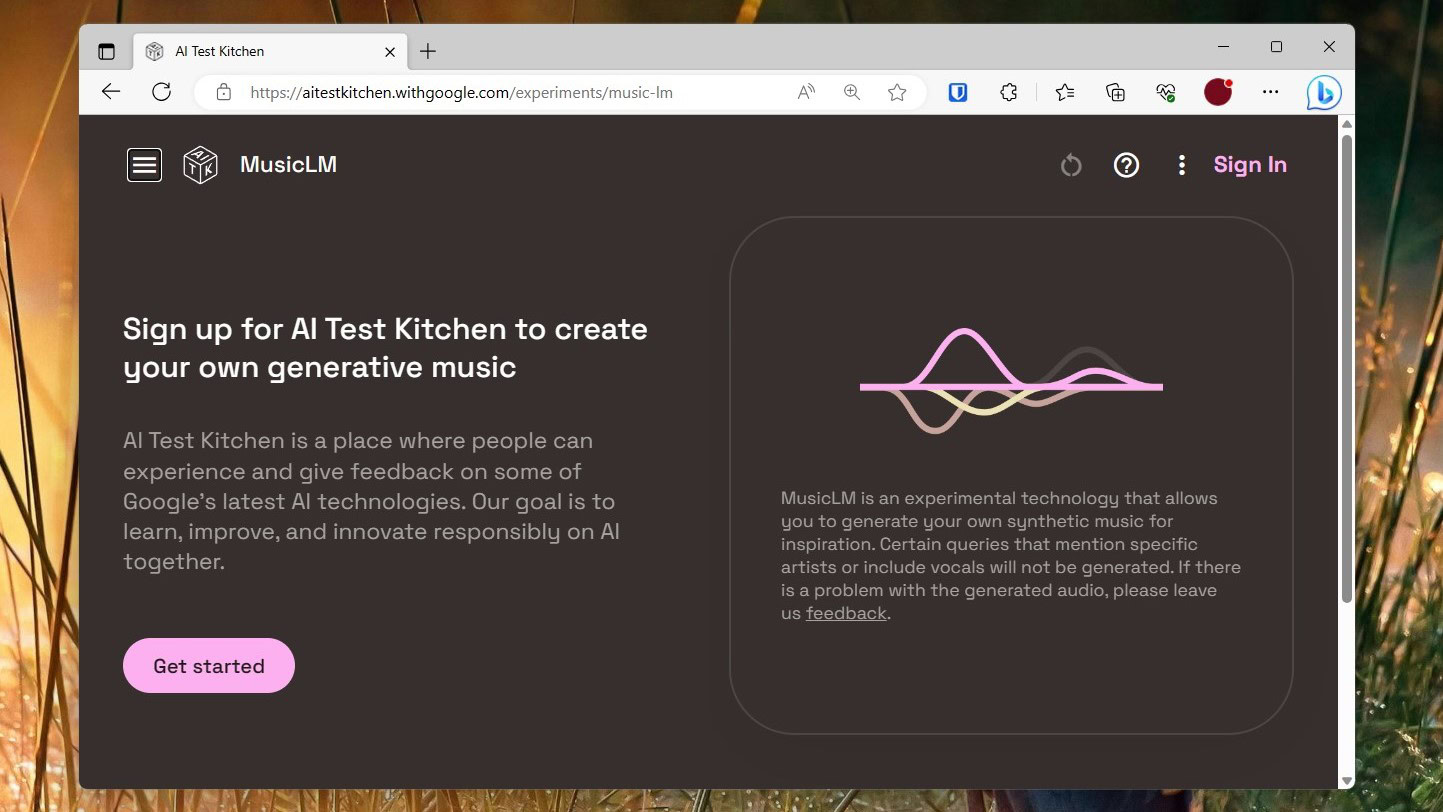Click the Bitwarden extension icon
This screenshot has height=812, width=1443.
(958, 92)
